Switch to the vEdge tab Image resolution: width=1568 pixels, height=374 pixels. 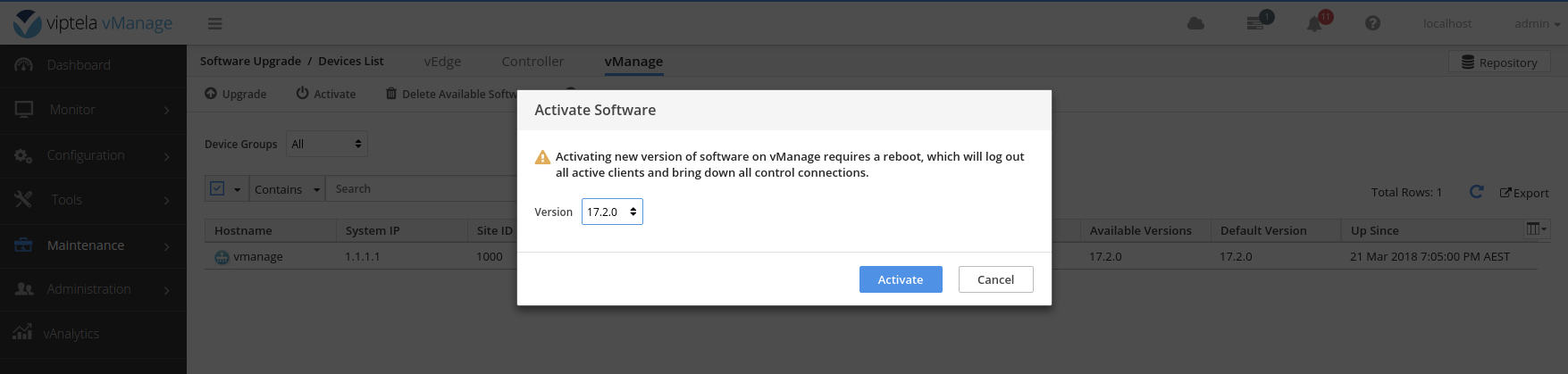click(x=442, y=62)
